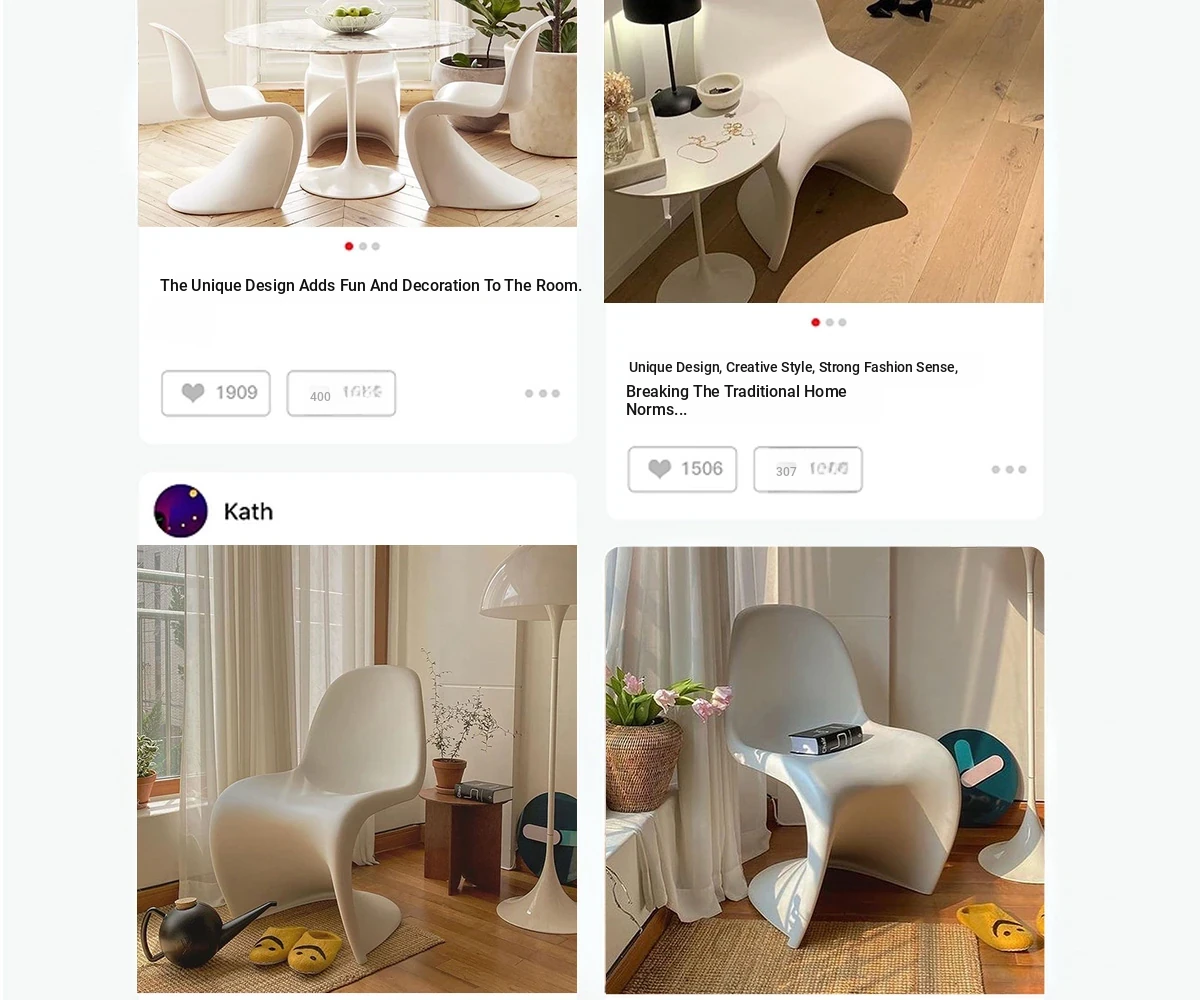Open the caption 'The Unique Design Adds Fun'
Viewport: 1200px width, 1000px height.
[x=371, y=286]
